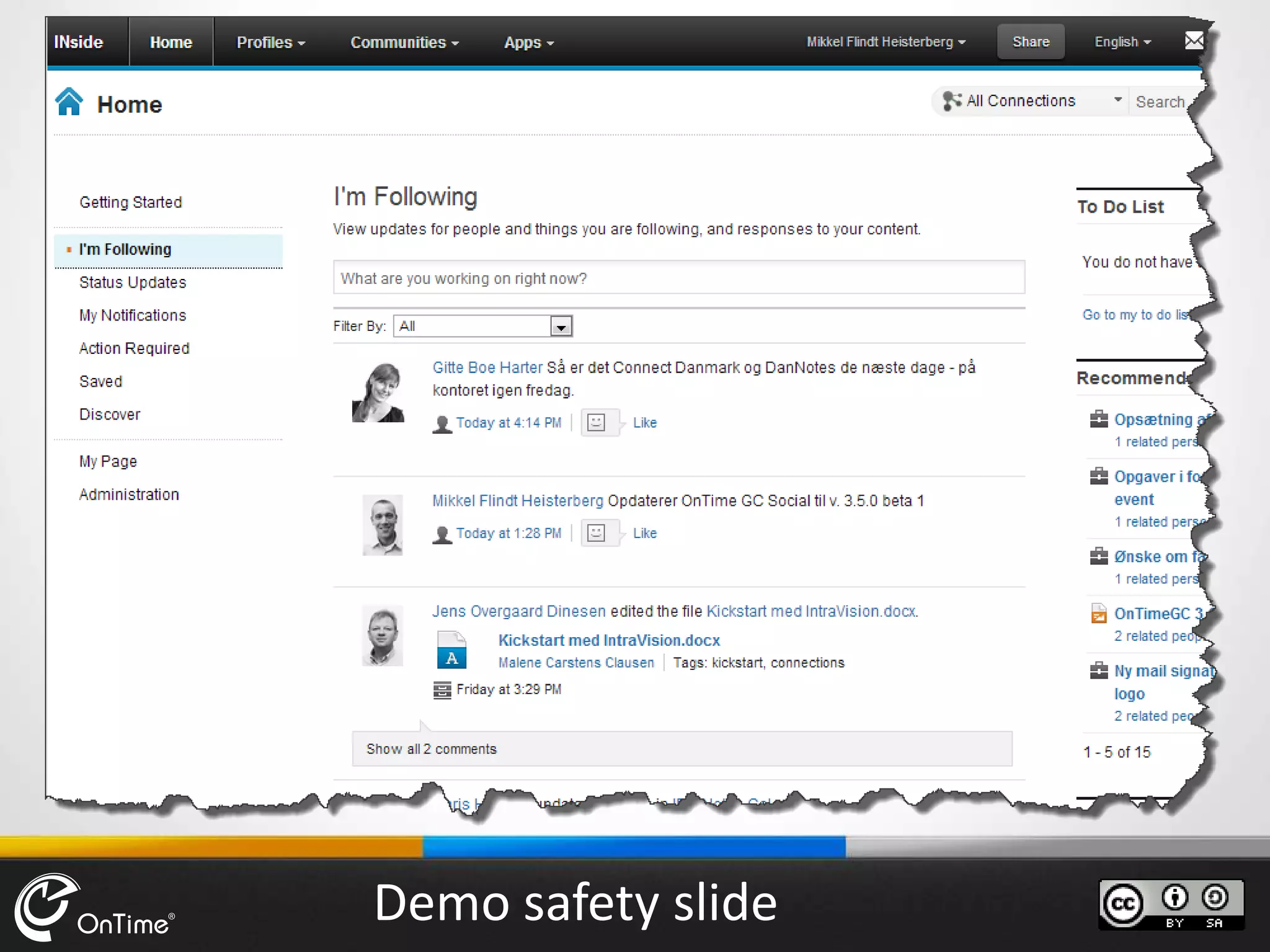The width and height of the screenshot is (1270, 952).
Task: Click comment icon on Gitte Boe Harter's post
Action: [596, 423]
